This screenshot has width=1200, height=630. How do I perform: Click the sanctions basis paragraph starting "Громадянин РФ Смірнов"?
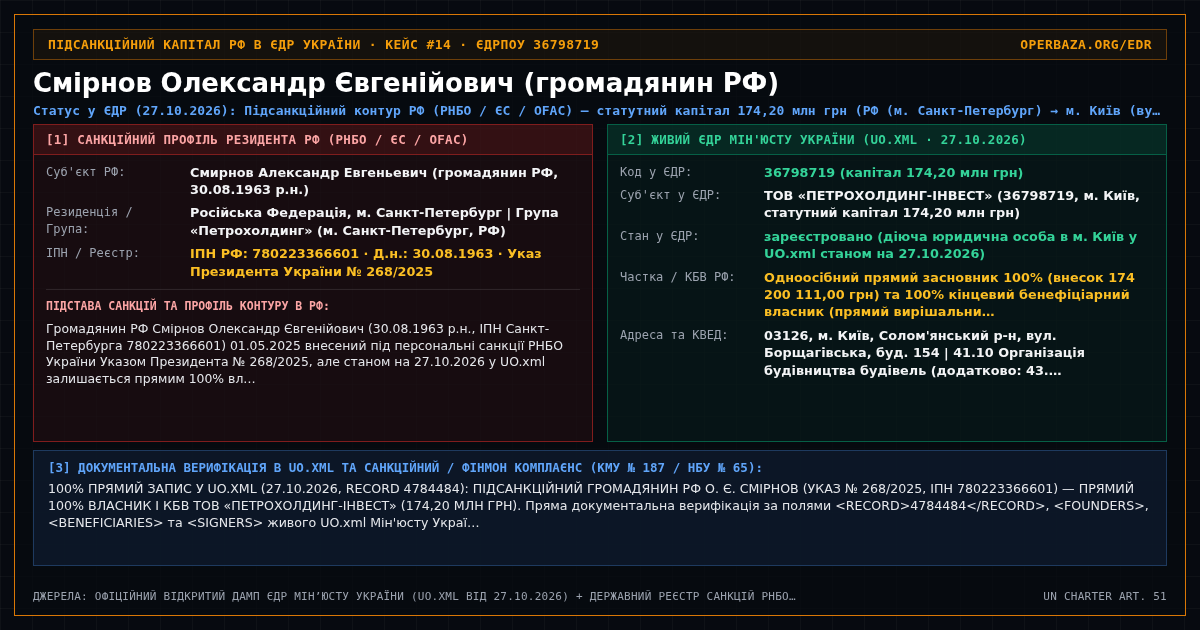point(305,353)
